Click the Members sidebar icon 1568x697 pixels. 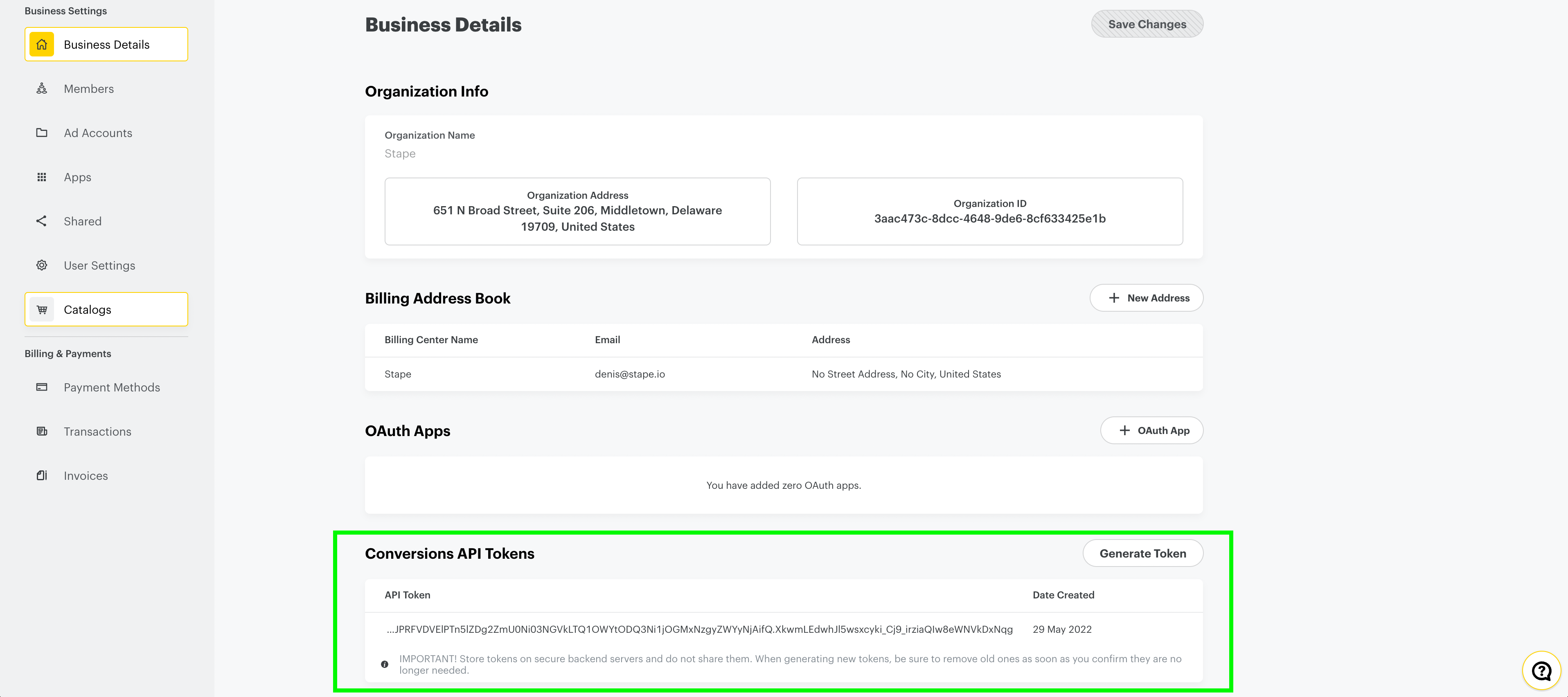41,88
